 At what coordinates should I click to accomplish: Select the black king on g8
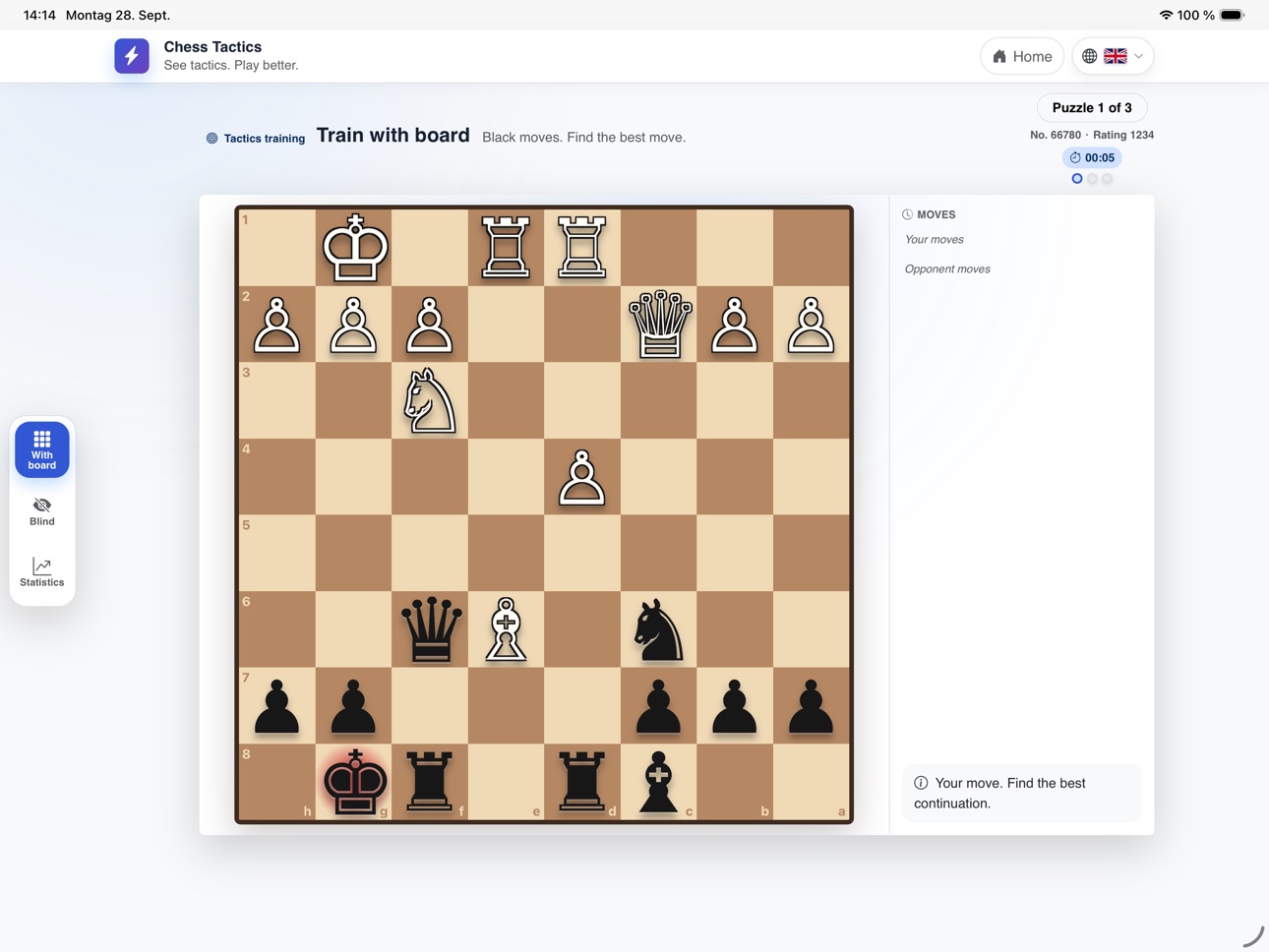pos(354,782)
